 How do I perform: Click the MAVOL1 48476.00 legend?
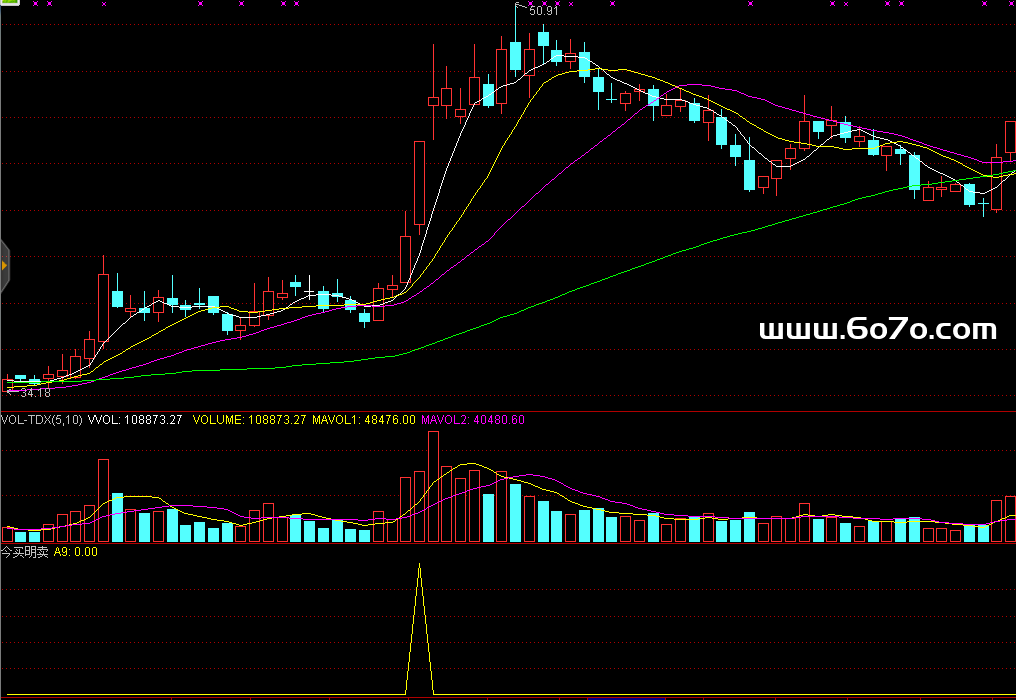coord(363,420)
